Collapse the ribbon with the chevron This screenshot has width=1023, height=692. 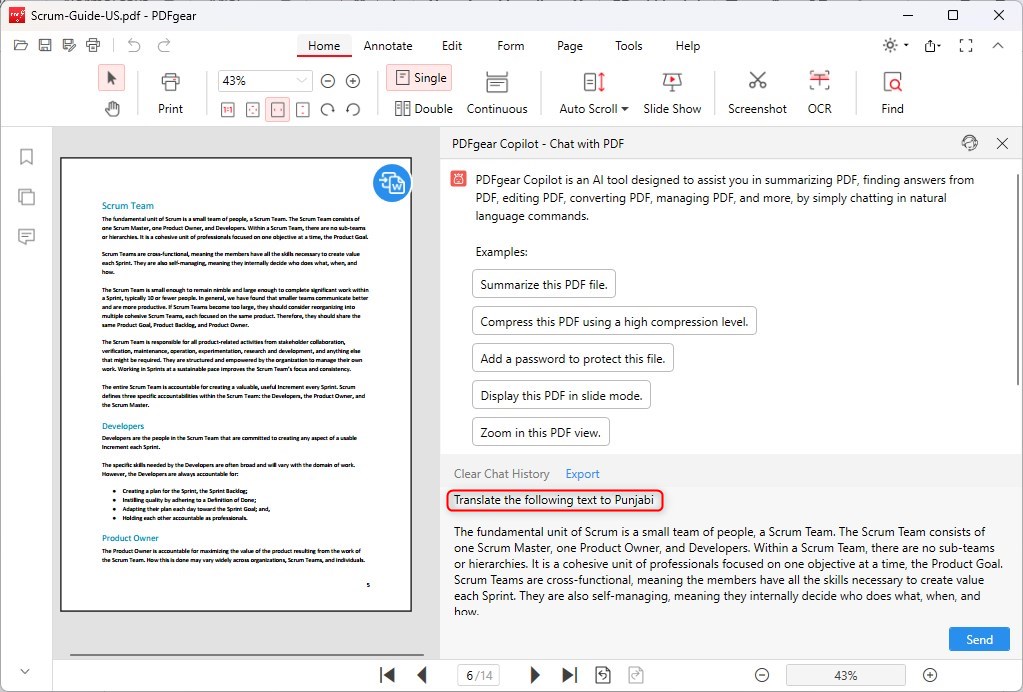click(998, 45)
